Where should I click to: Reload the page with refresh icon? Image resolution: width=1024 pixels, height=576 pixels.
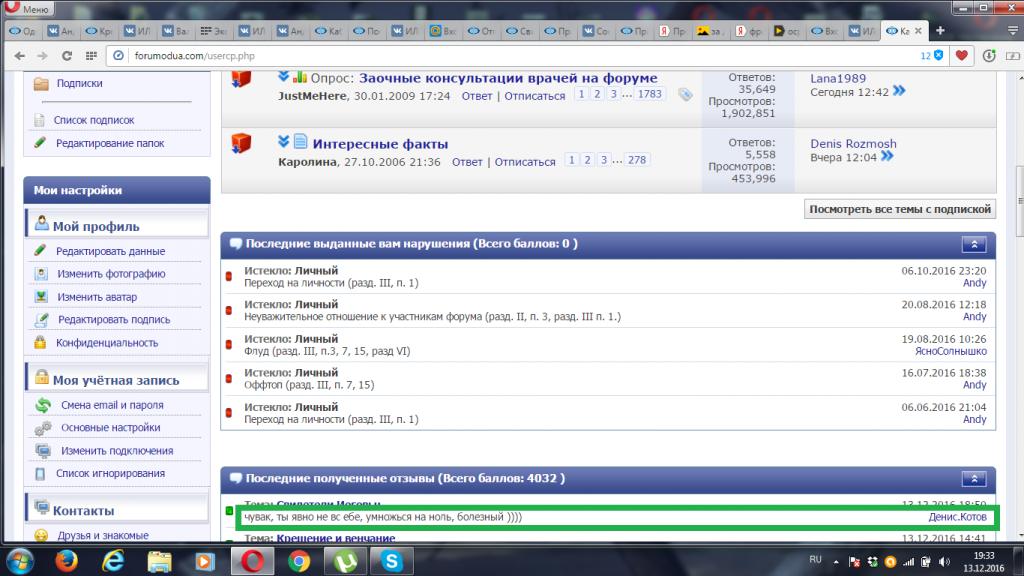point(67,56)
